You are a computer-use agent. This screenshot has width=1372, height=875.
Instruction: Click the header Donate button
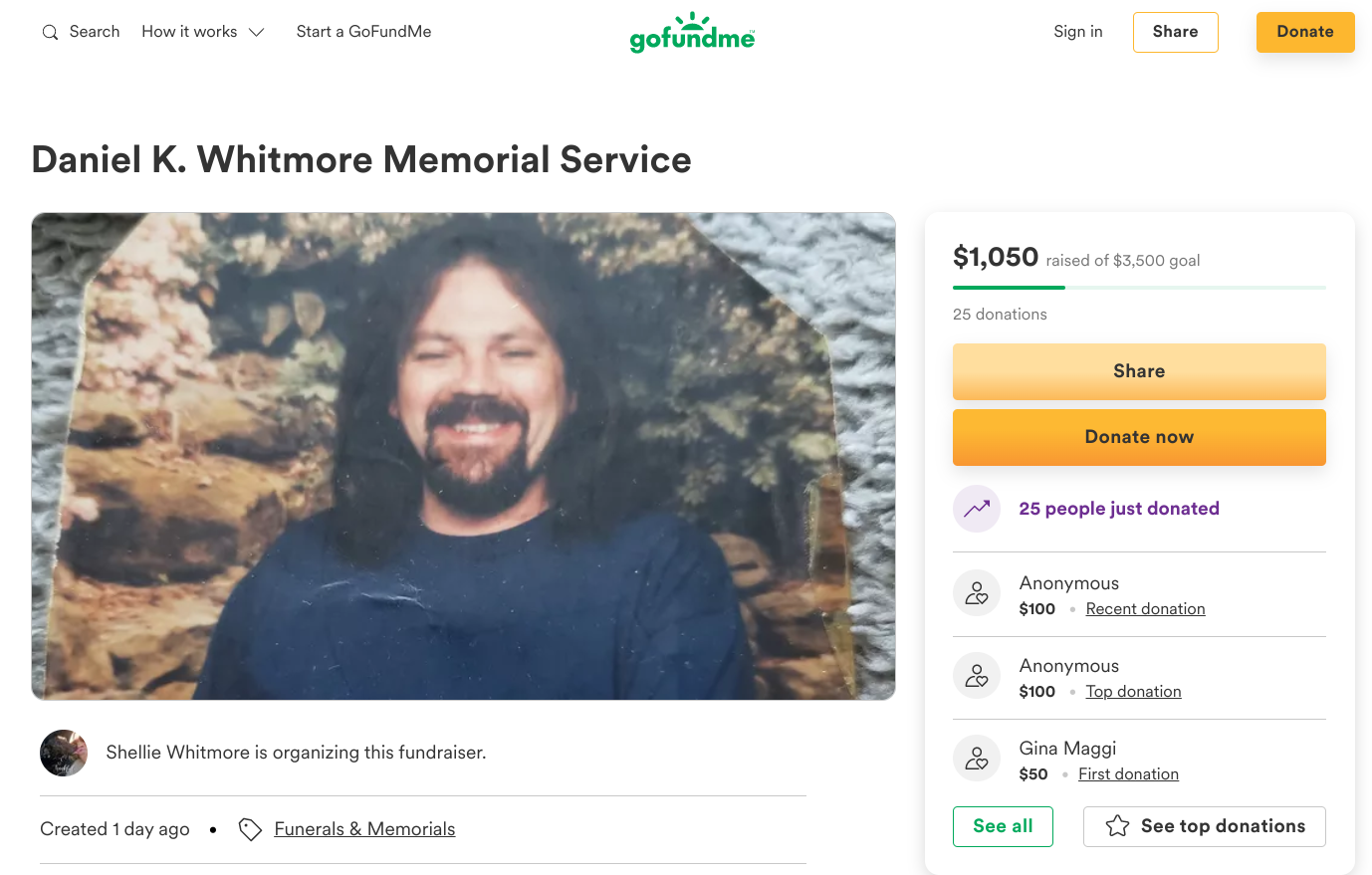(x=1304, y=32)
